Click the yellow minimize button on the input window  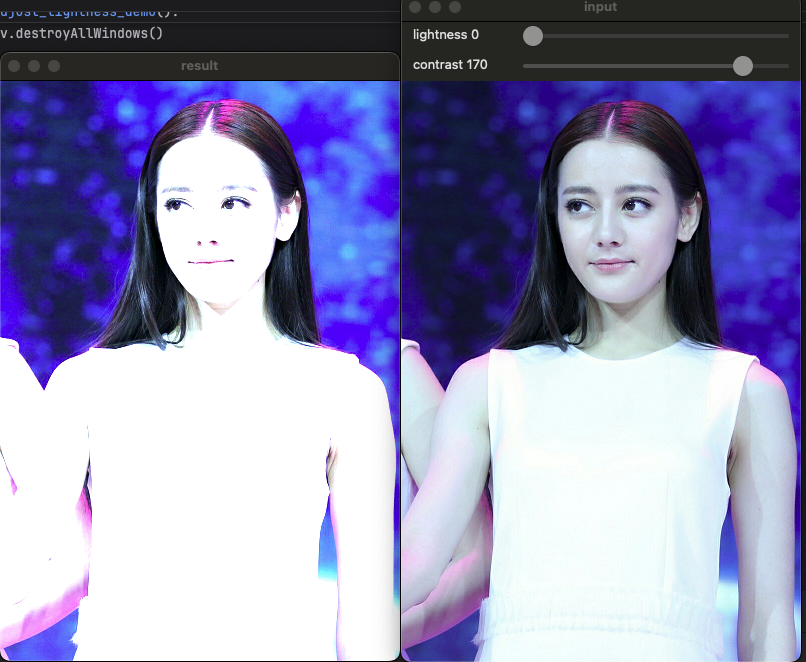[x=434, y=7]
